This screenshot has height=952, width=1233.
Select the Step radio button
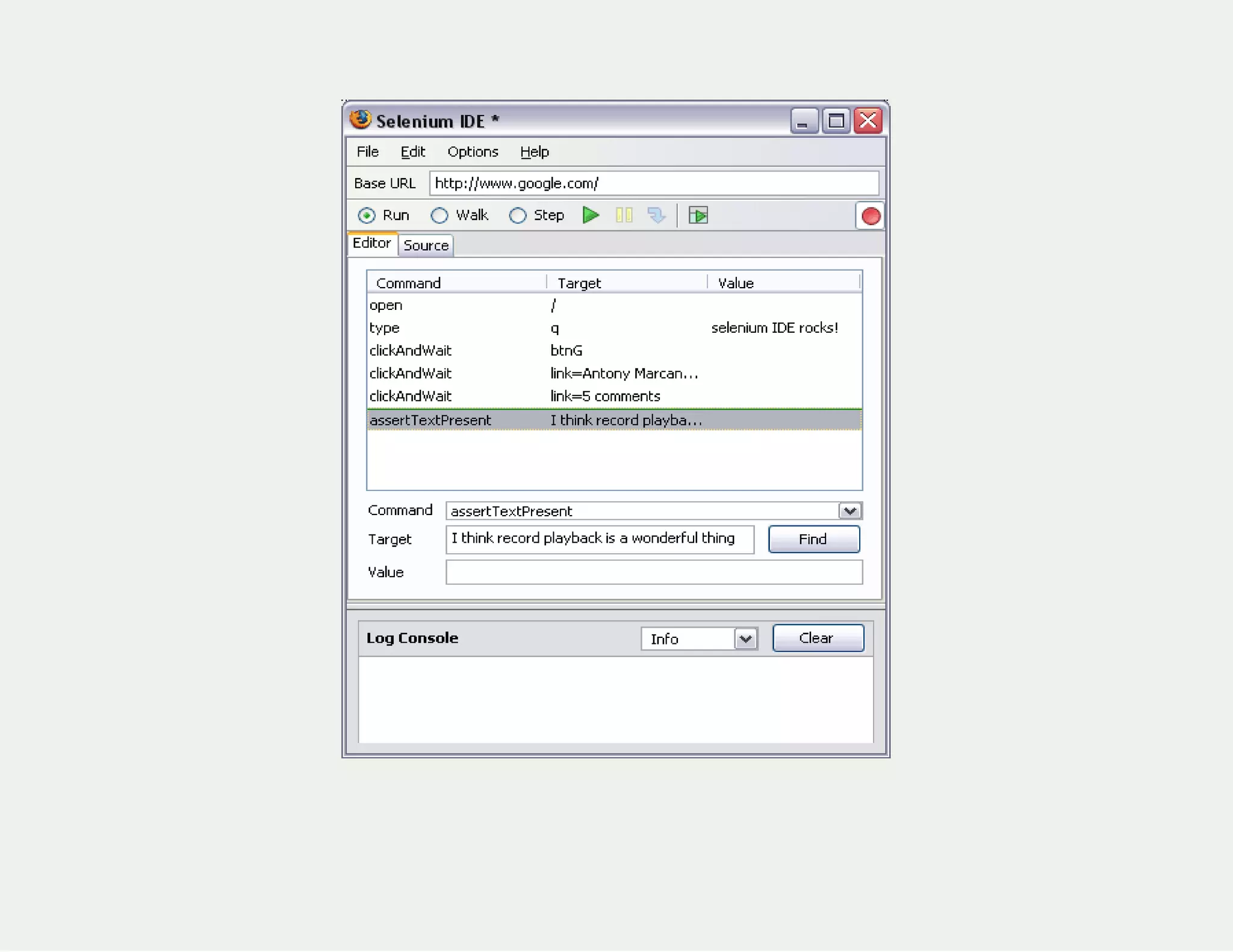pos(518,215)
